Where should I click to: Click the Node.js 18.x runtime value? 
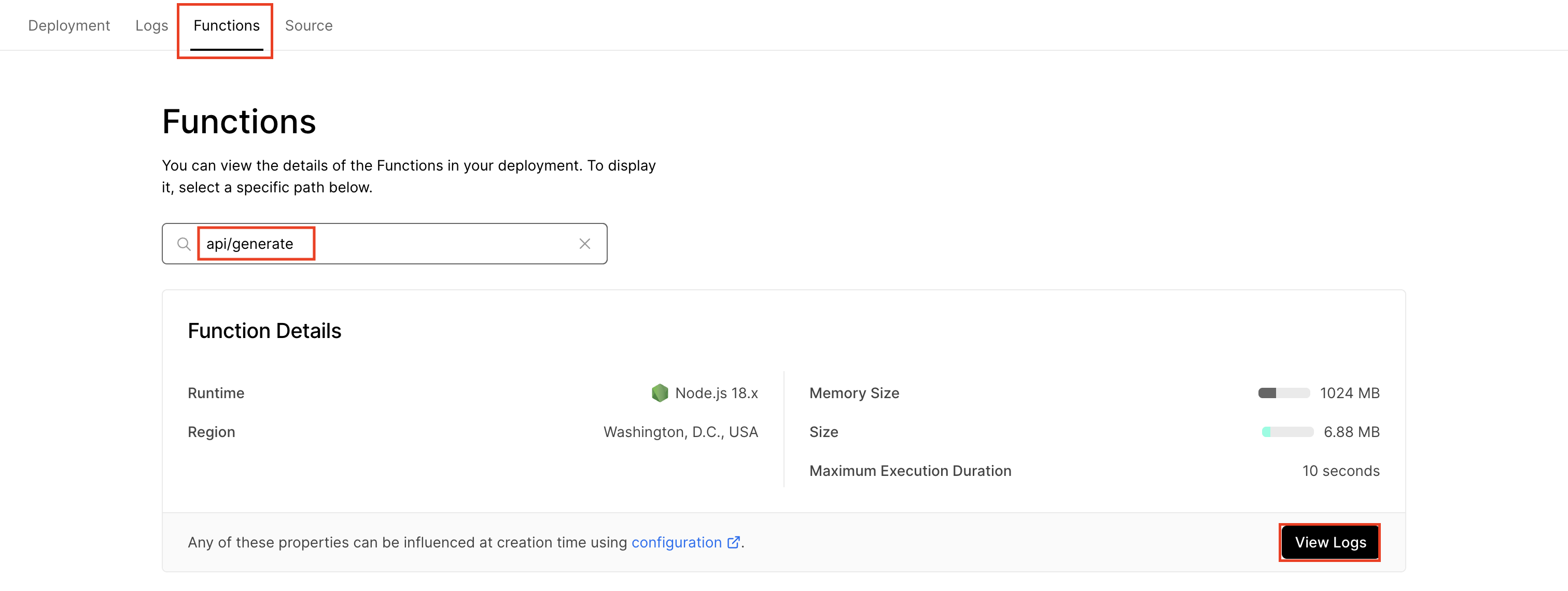point(717,393)
